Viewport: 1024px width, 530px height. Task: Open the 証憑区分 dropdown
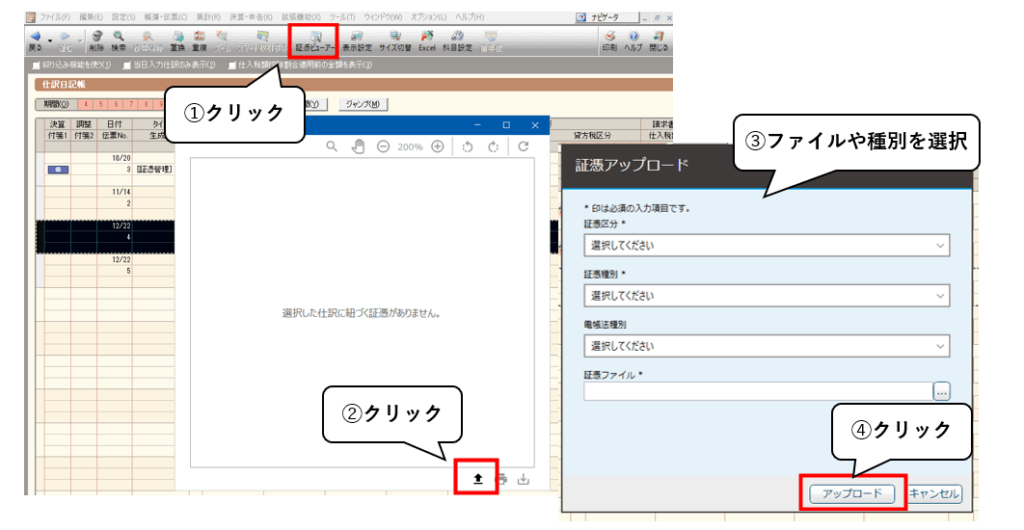click(766, 244)
